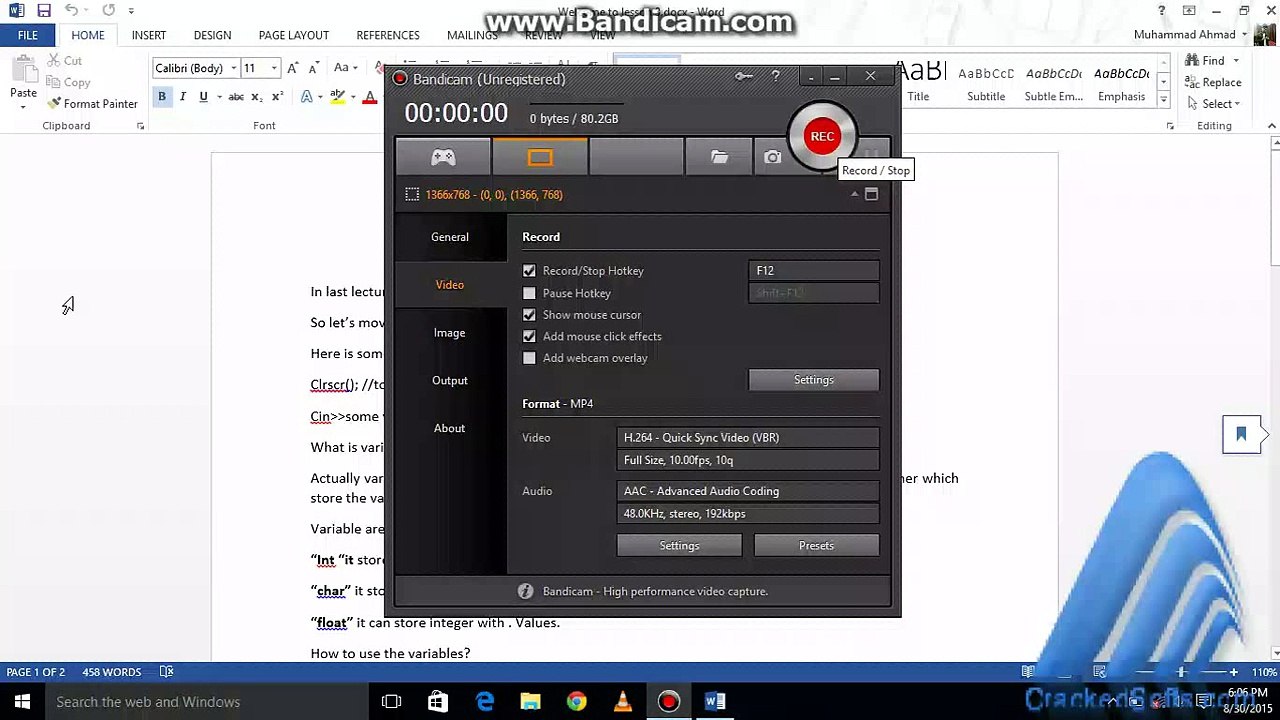This screenshot has width=1280, height=720.
Task: Open the underline style dropdown arrow
Action: click(x=218, y=97)
